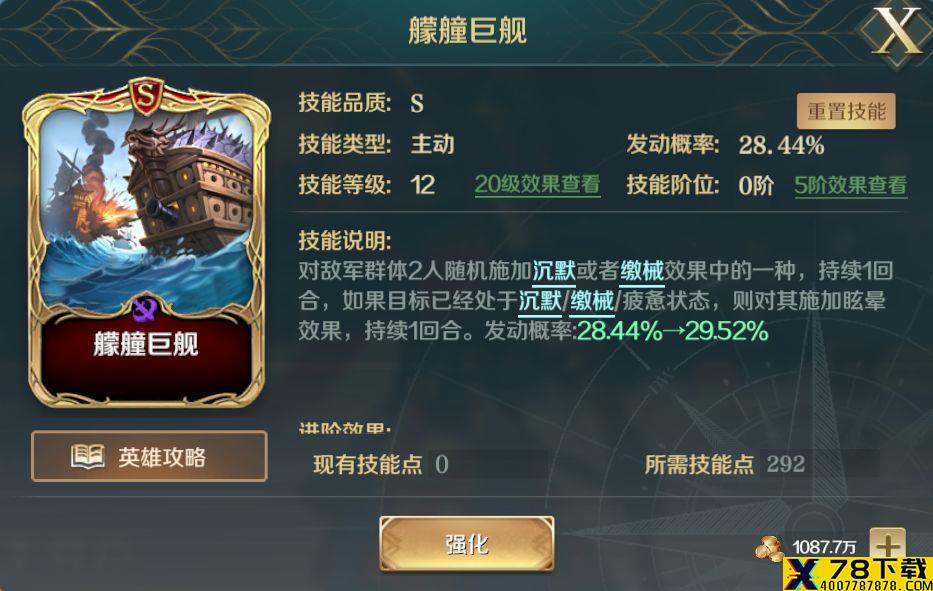Click the 现有技能点 value field
The width and height of the screenshot is (933, 591).
[488, 464]
